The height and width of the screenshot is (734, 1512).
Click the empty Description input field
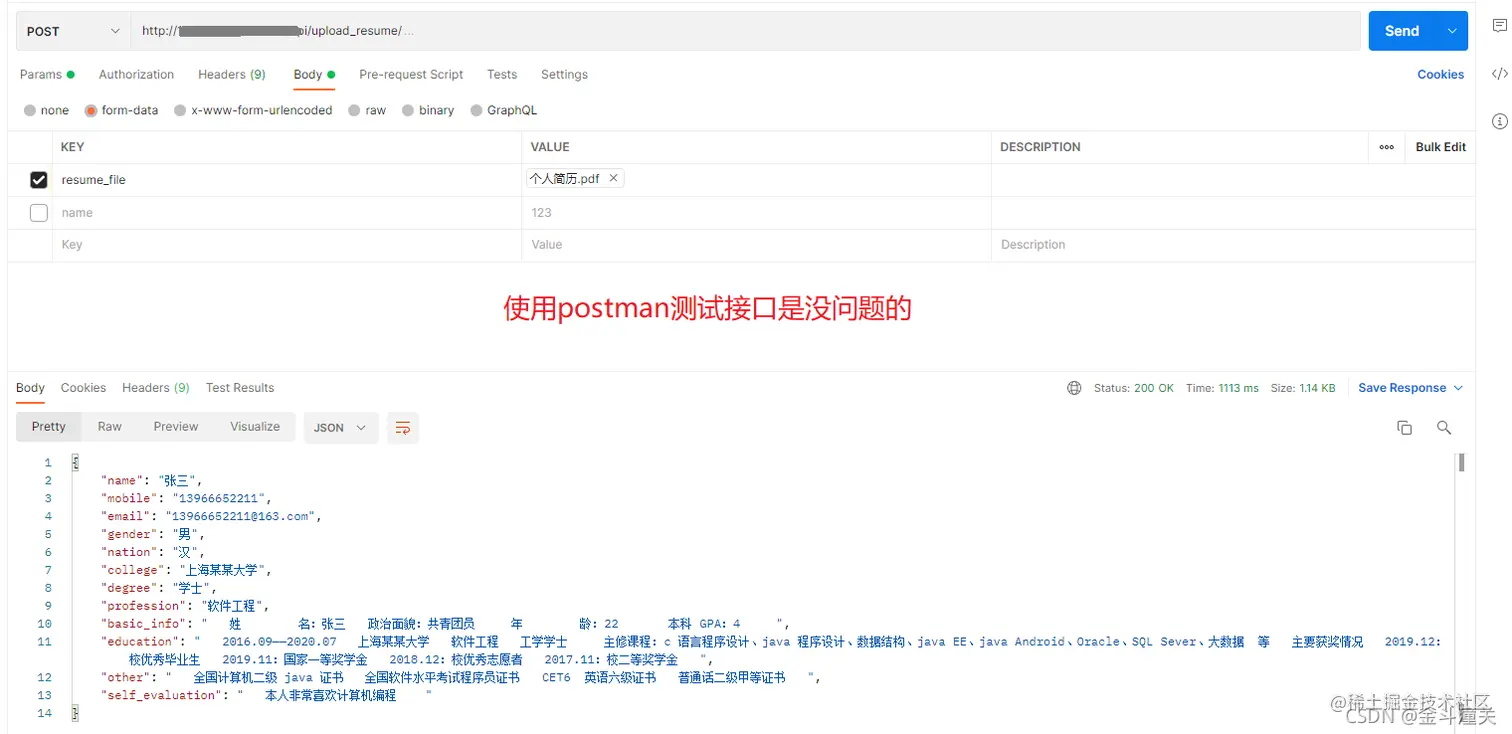coord(1233,245)
